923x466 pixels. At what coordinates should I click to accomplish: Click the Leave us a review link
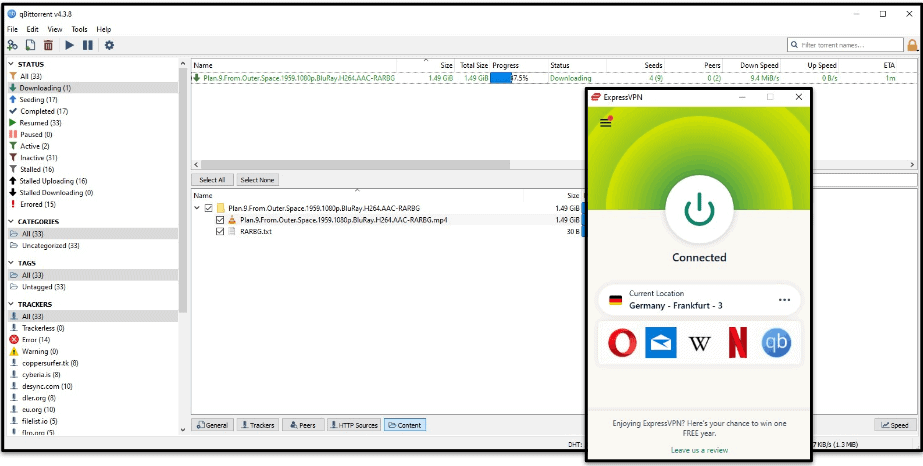[x=698, y=450]
